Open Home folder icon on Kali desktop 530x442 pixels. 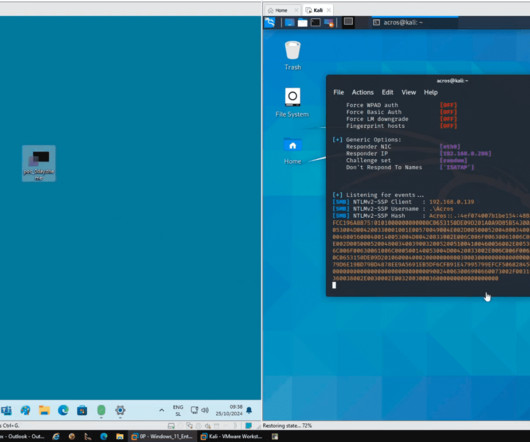coord(293,151)
